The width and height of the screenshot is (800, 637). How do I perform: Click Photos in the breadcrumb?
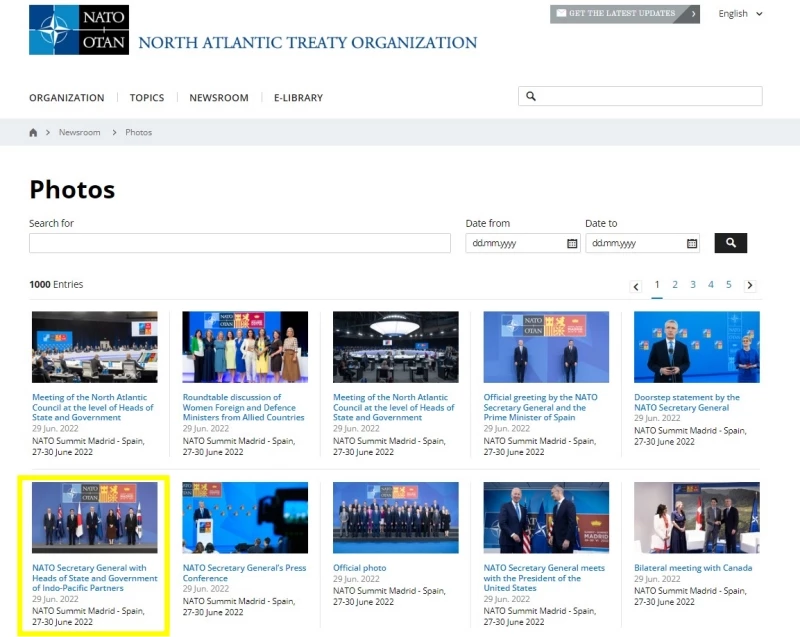[139, 132]
